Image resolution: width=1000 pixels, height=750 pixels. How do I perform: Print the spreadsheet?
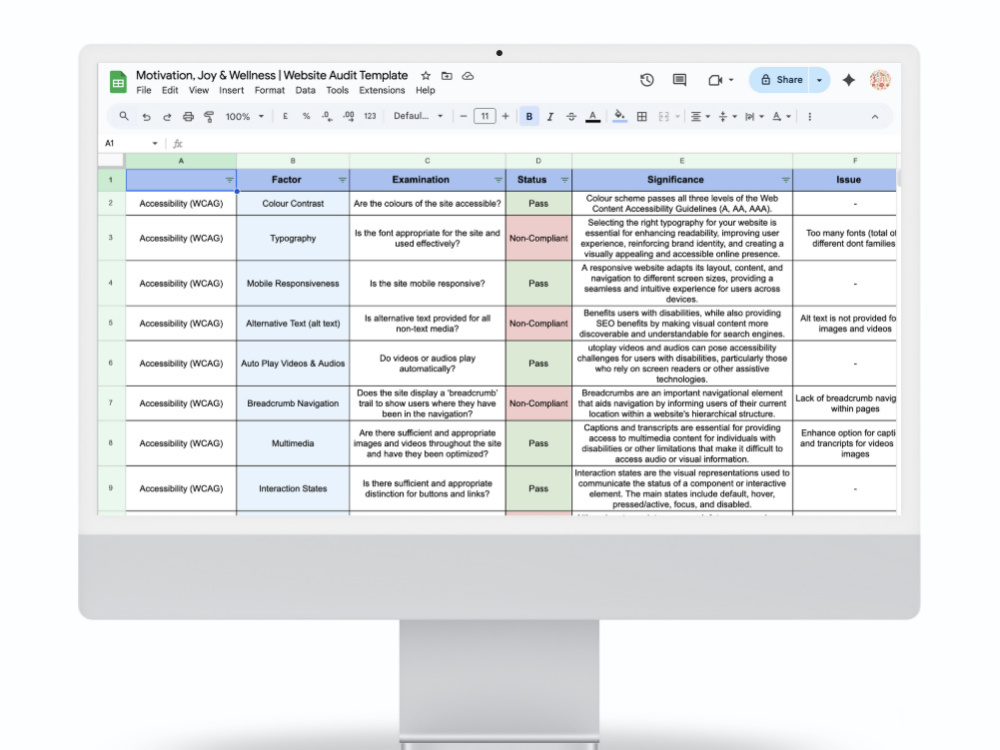point(188,117)
